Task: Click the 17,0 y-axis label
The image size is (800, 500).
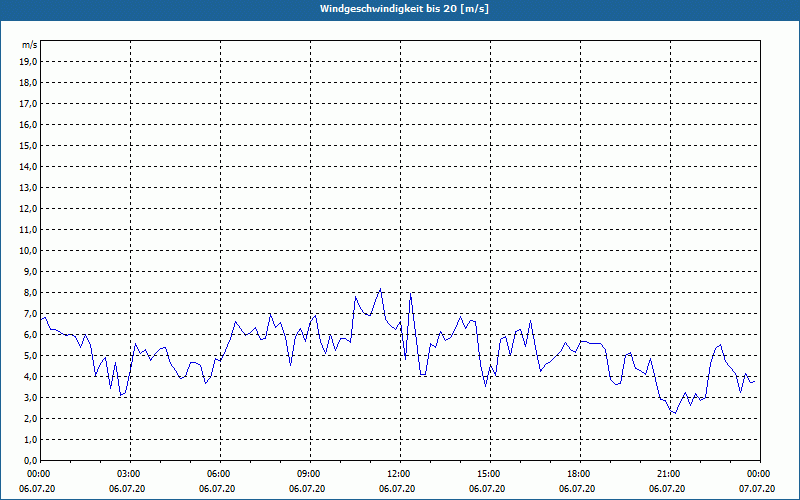Action: 28,104
